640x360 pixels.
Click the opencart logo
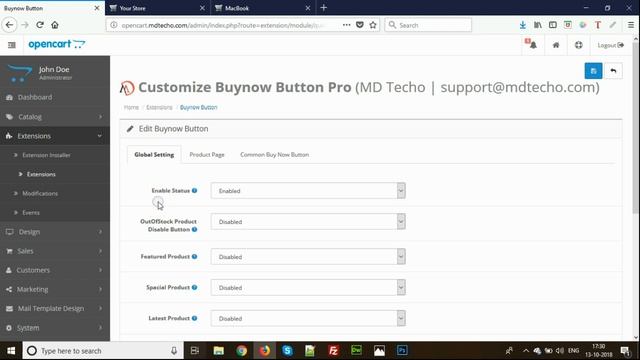click(57, 44)
